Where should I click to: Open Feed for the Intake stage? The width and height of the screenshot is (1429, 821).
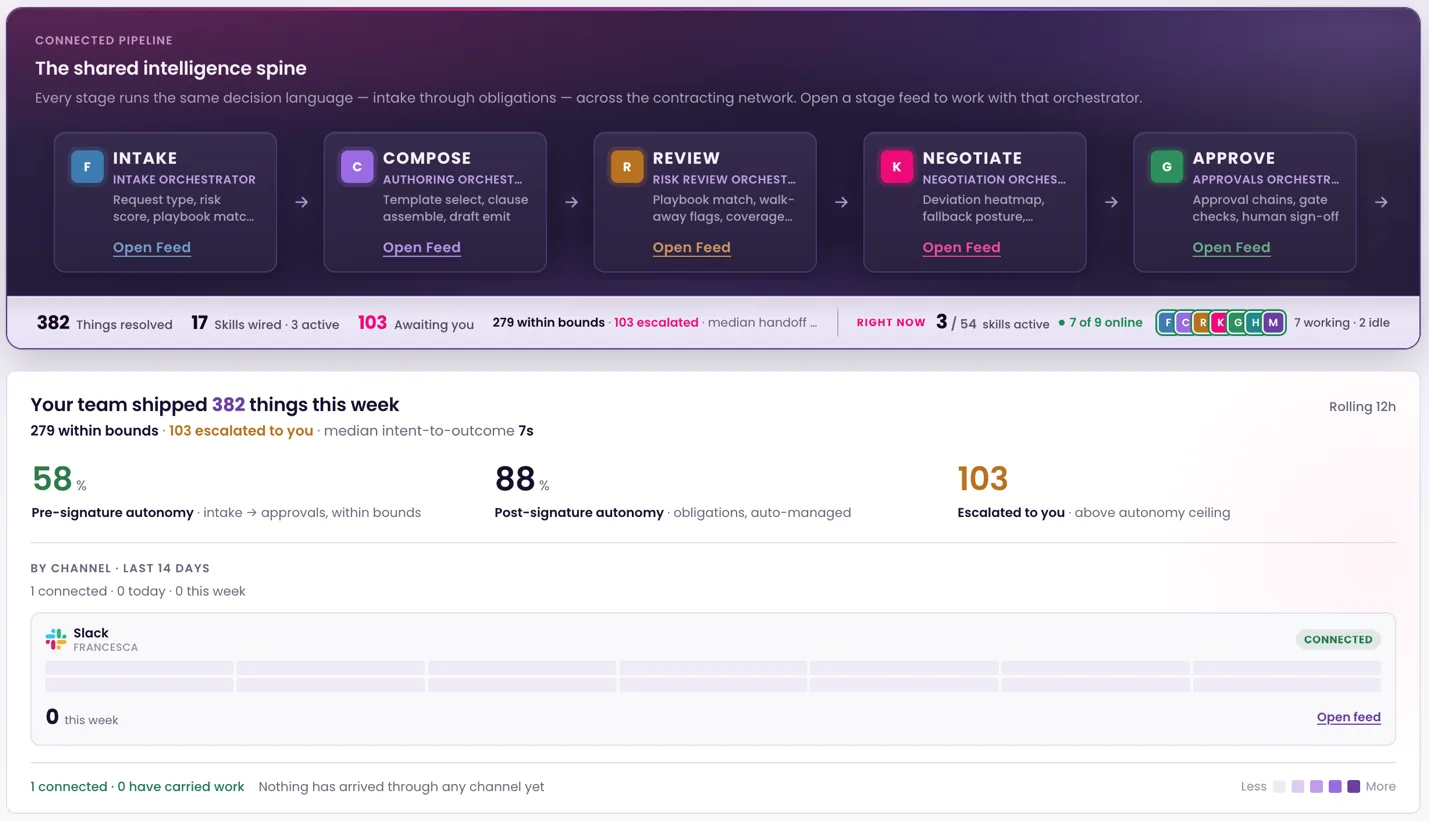click(x=152, y=247)
